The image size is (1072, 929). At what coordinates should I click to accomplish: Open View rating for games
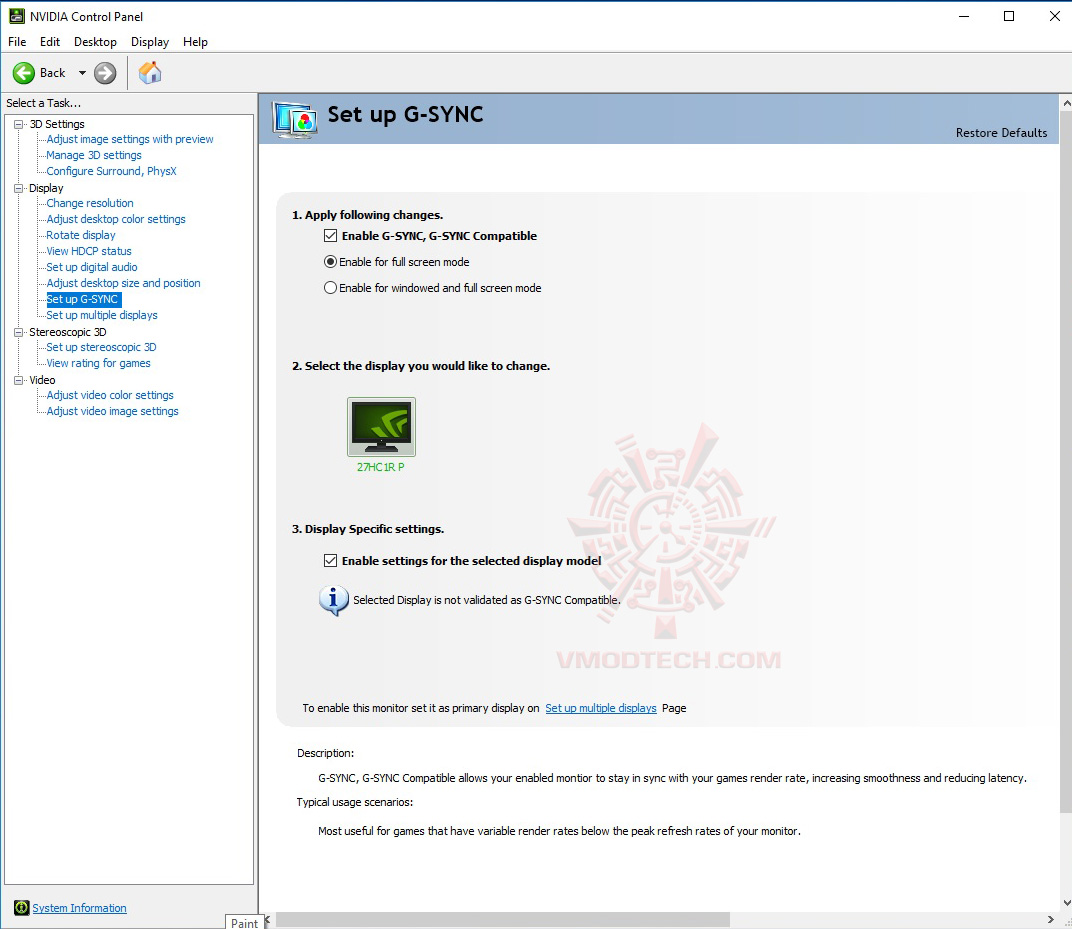[x=98, y=363]
